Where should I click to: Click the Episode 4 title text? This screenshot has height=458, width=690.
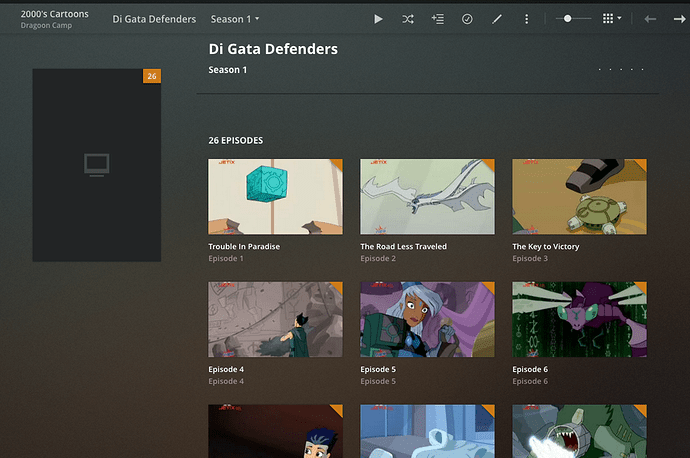click(226, 369)
